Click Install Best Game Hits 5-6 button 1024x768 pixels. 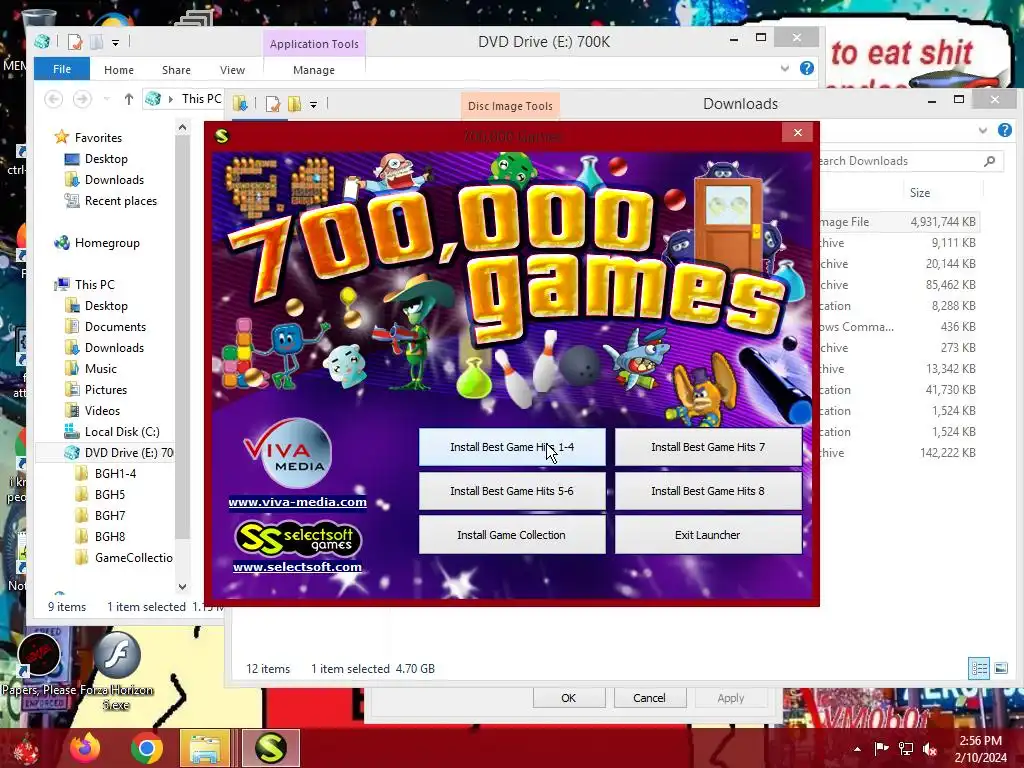(512, 491)
